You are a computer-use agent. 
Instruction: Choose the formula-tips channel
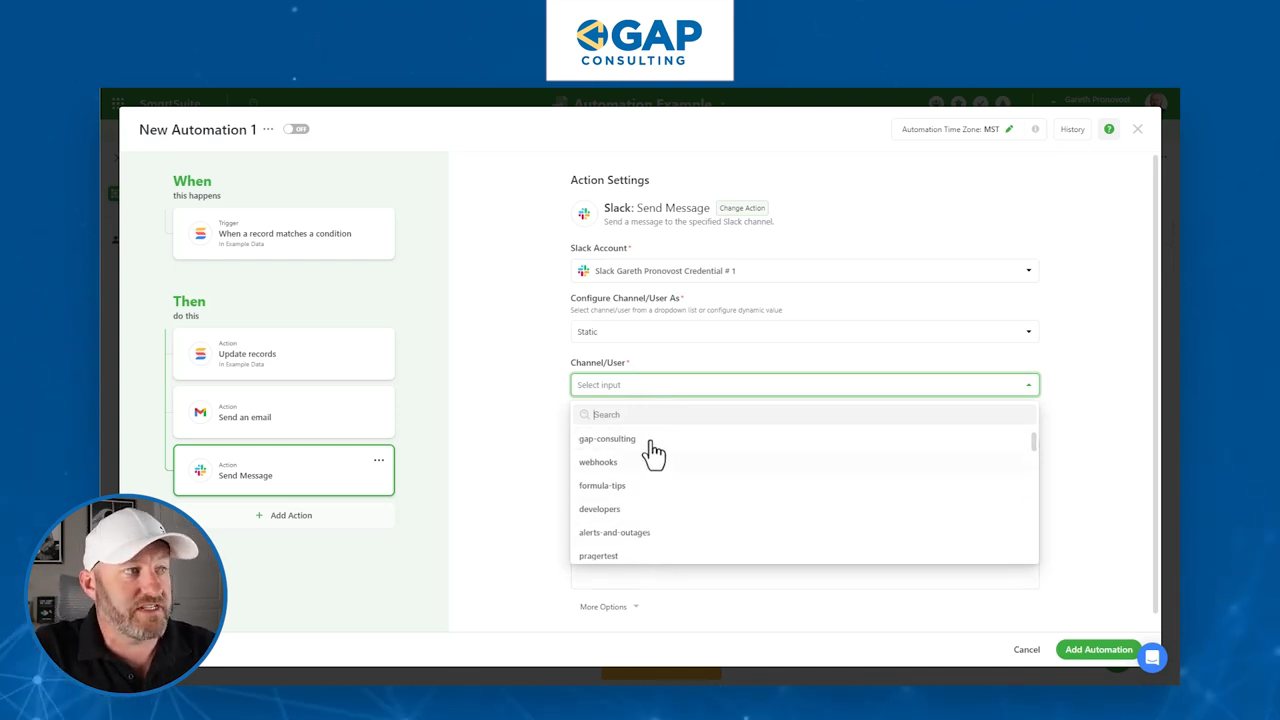(602, 485)
